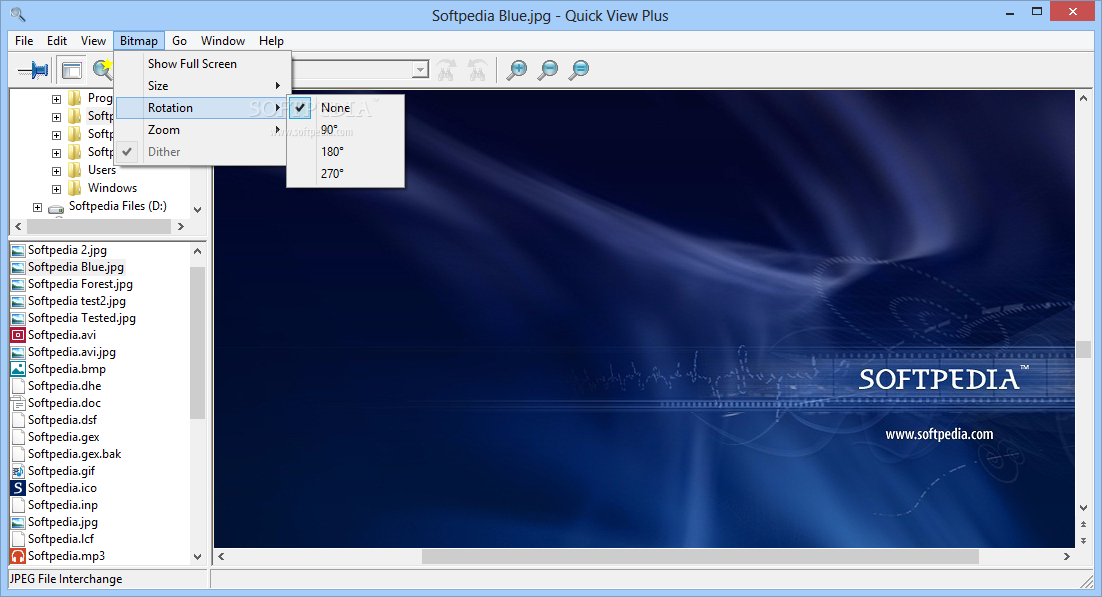Image resolution: width=1102 pixels, height=597 pixels.
Task: Click the Softpedia.doc document icon
Action: (18, 403)
